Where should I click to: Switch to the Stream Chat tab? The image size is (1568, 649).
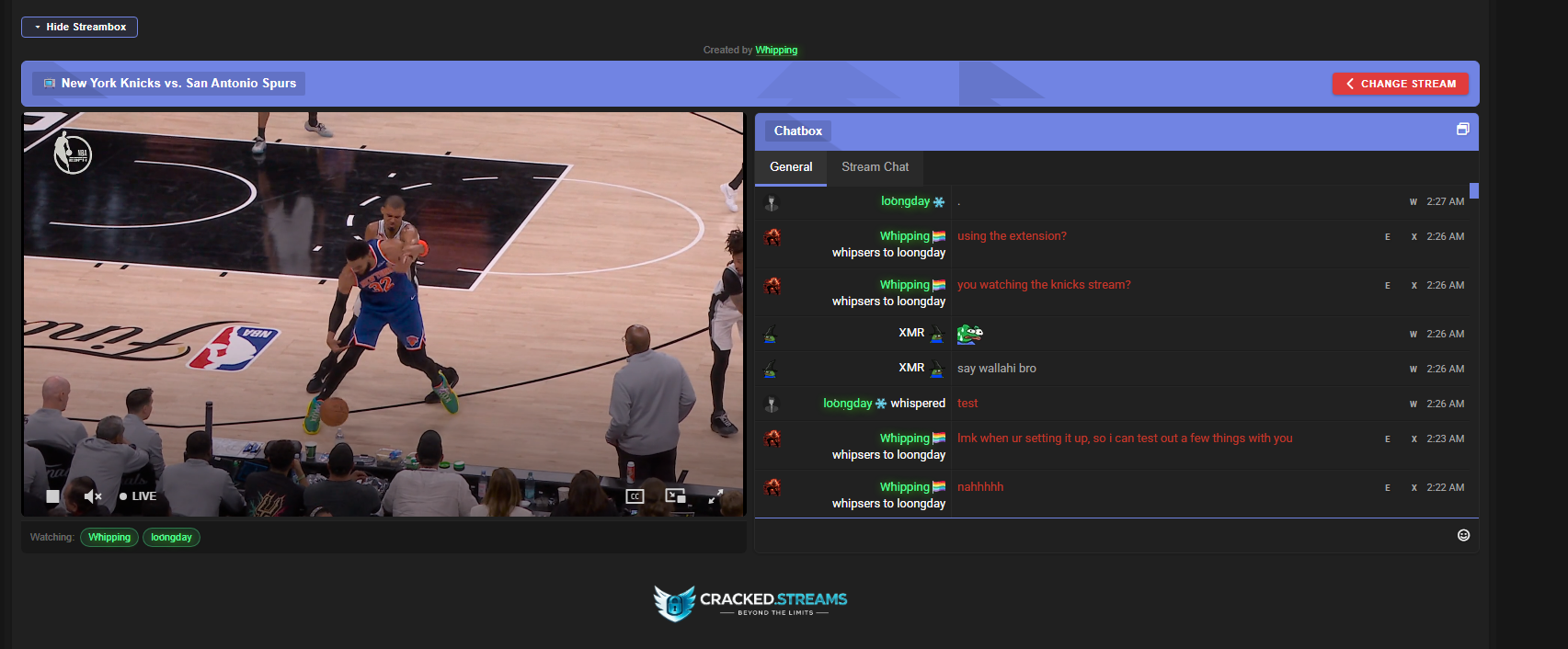(x=875, y=167)
